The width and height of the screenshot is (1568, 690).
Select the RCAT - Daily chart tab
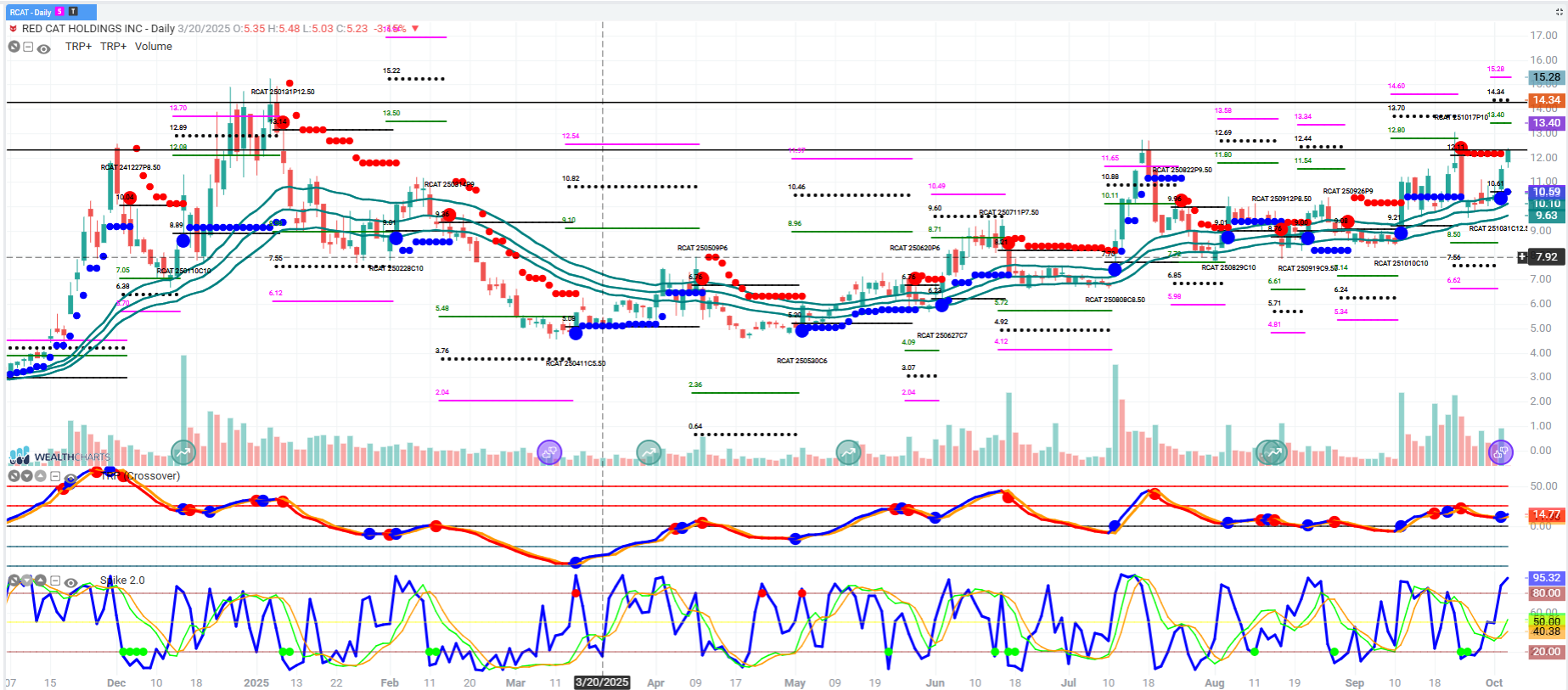click(31, 12)
